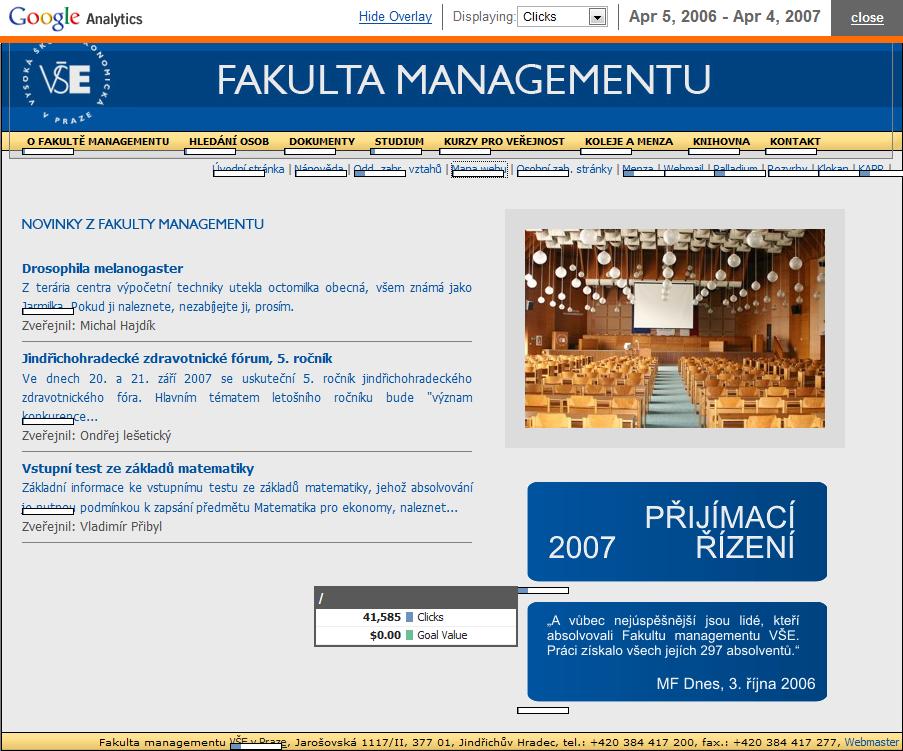The width and height of the screenshot is (903, 751).
Task: Open the KOLEJE A MENZA menu
Action: tap(629, 141)
